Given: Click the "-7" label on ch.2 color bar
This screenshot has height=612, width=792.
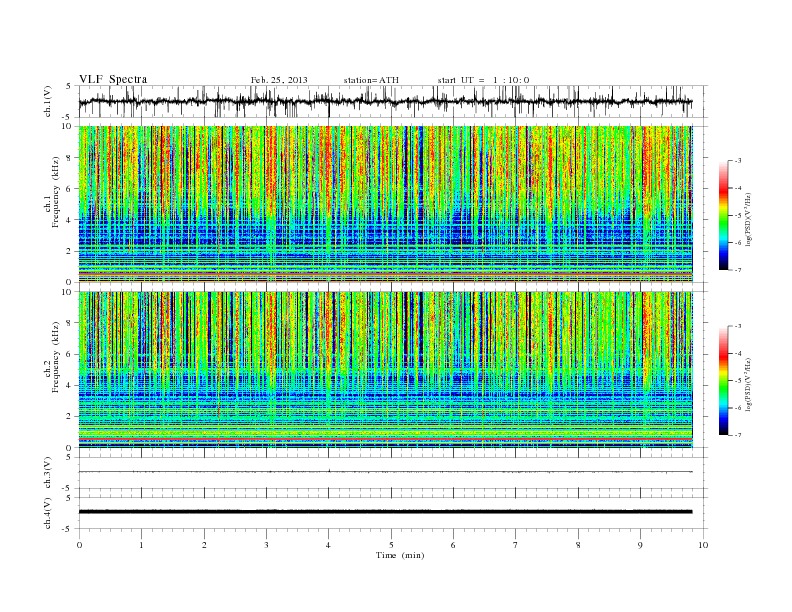Looking at the screenshot, I should coord(738,435).
